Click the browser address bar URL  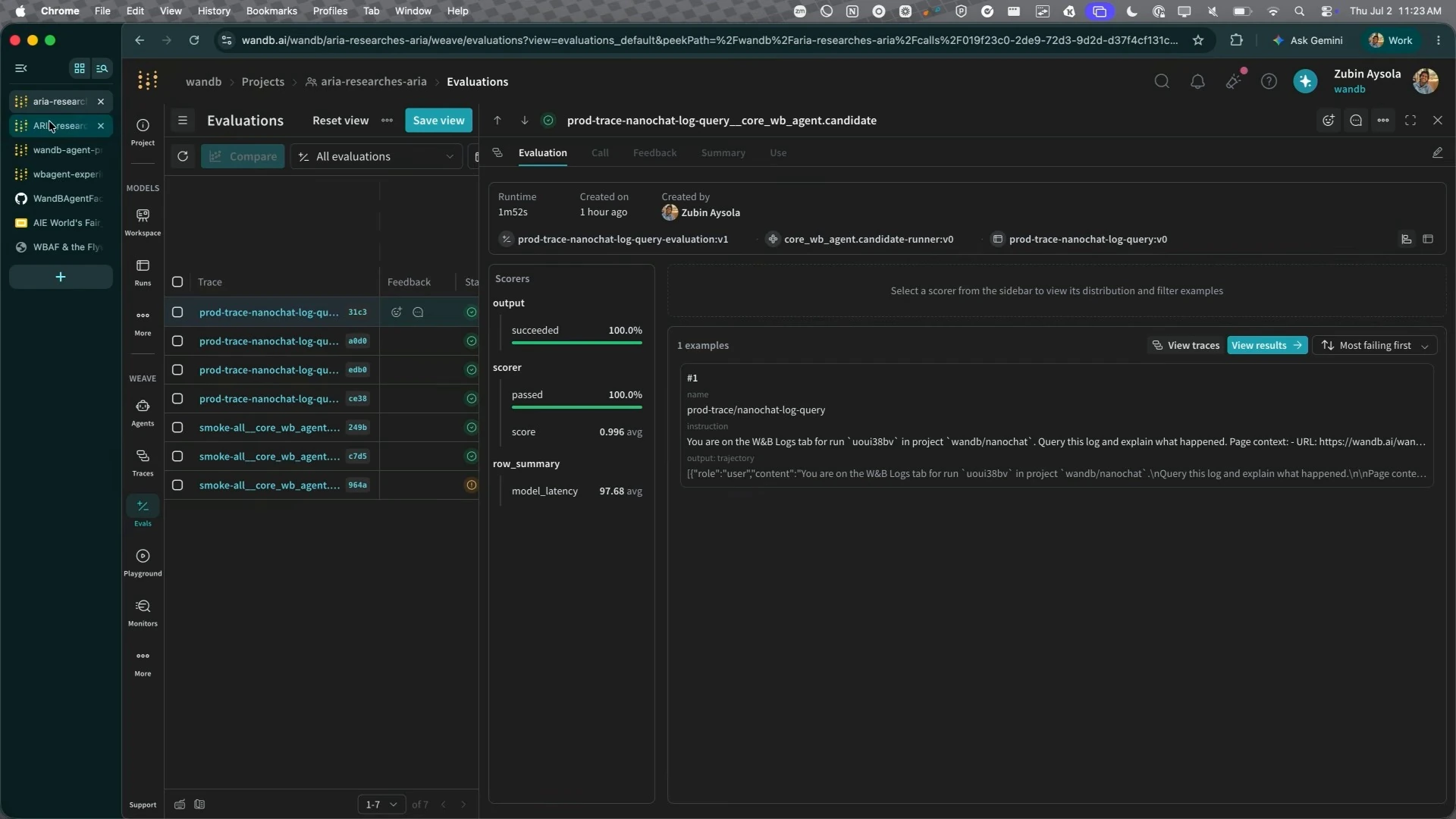(x=709, y=40)
